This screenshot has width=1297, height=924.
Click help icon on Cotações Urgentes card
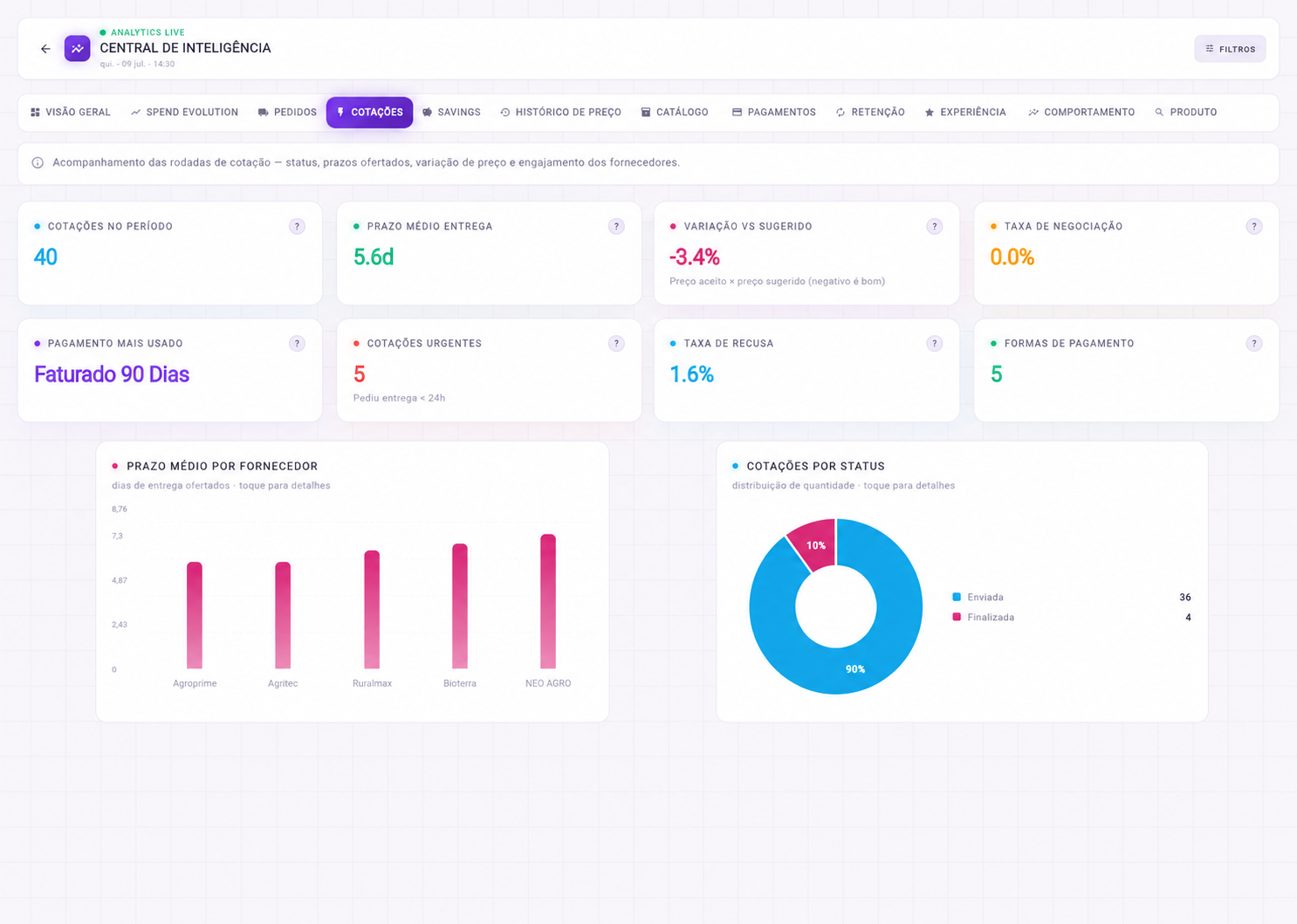(x=616, y=344)
